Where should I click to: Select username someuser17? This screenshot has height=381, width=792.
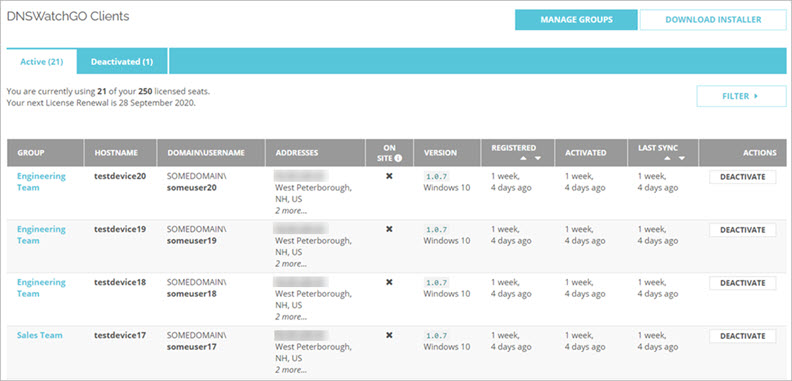point(192,347)
